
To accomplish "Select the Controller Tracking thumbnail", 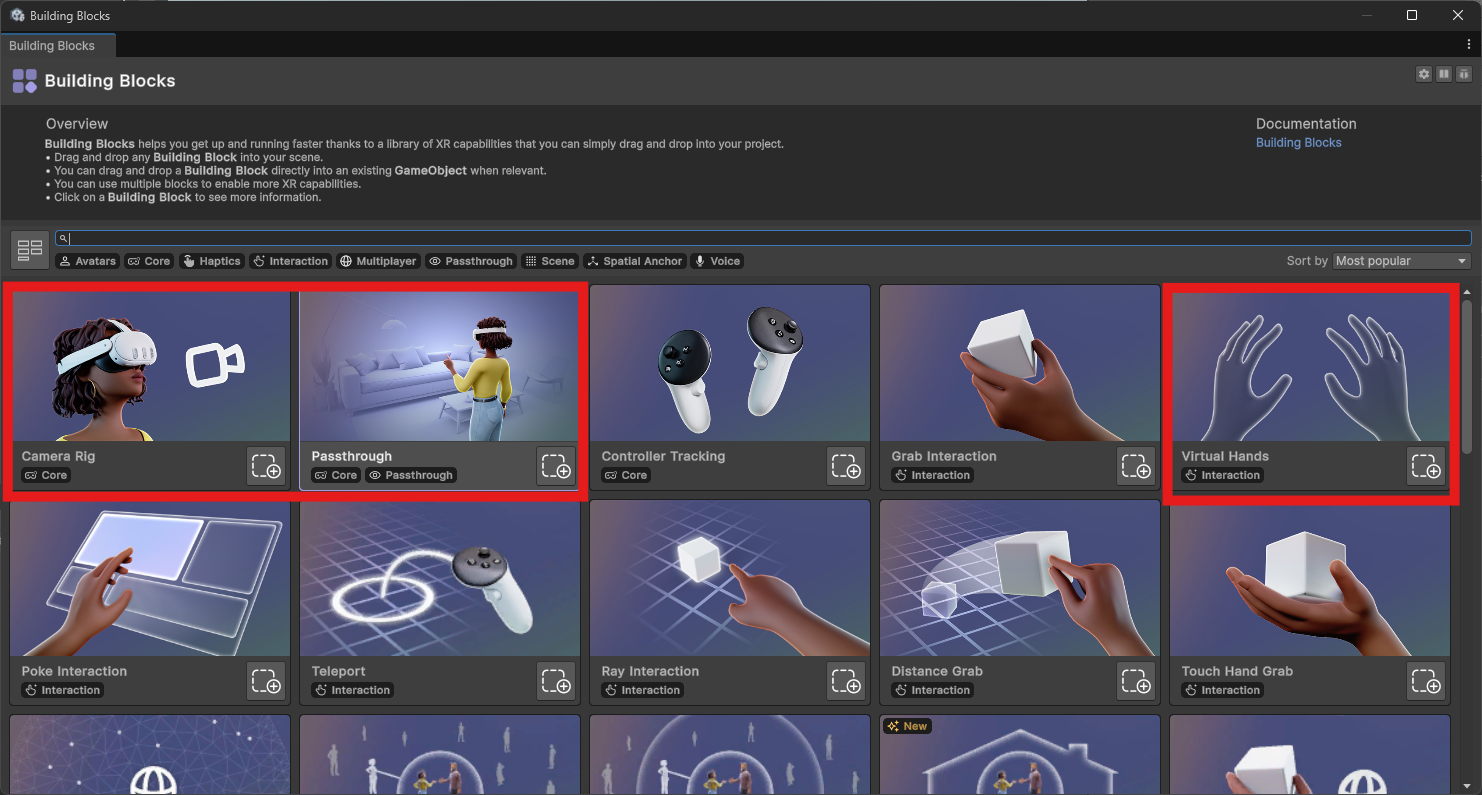I will point(730,363).
